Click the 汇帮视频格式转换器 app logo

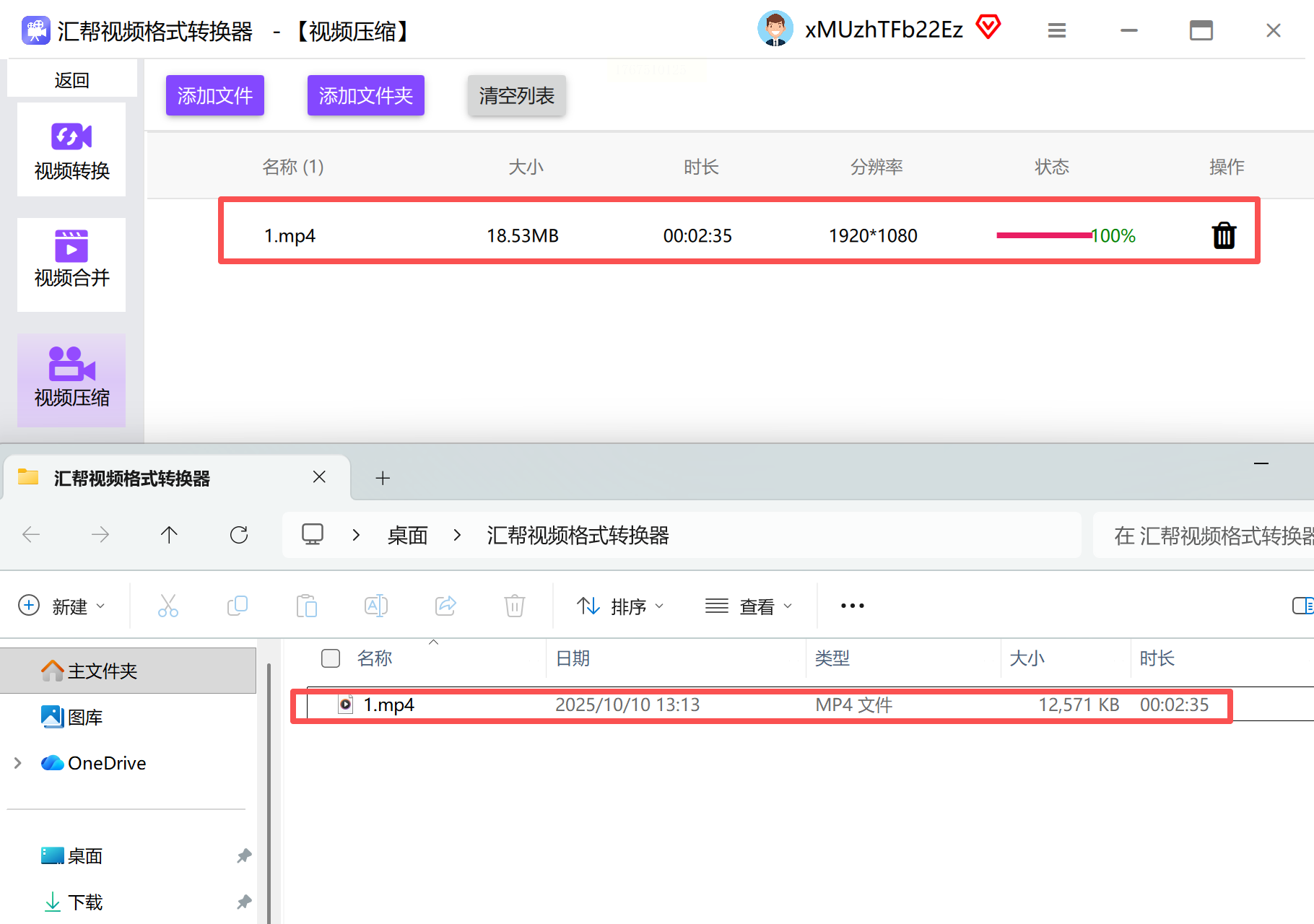click(x=36, y=30)
